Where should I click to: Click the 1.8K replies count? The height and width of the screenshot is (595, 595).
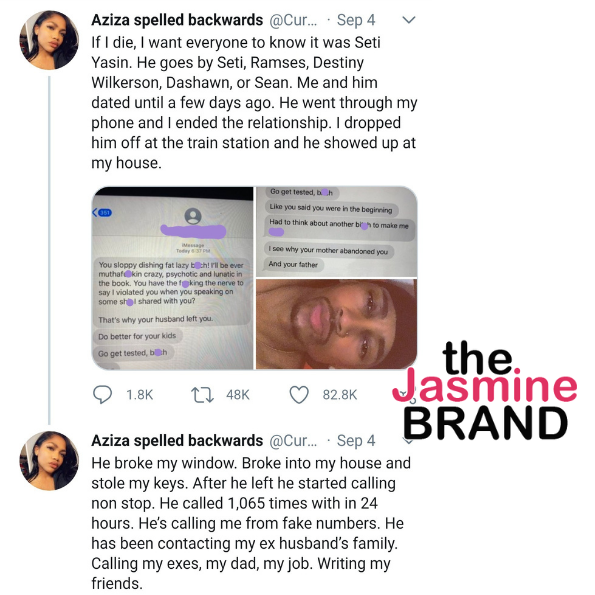(x=140, y=395)
